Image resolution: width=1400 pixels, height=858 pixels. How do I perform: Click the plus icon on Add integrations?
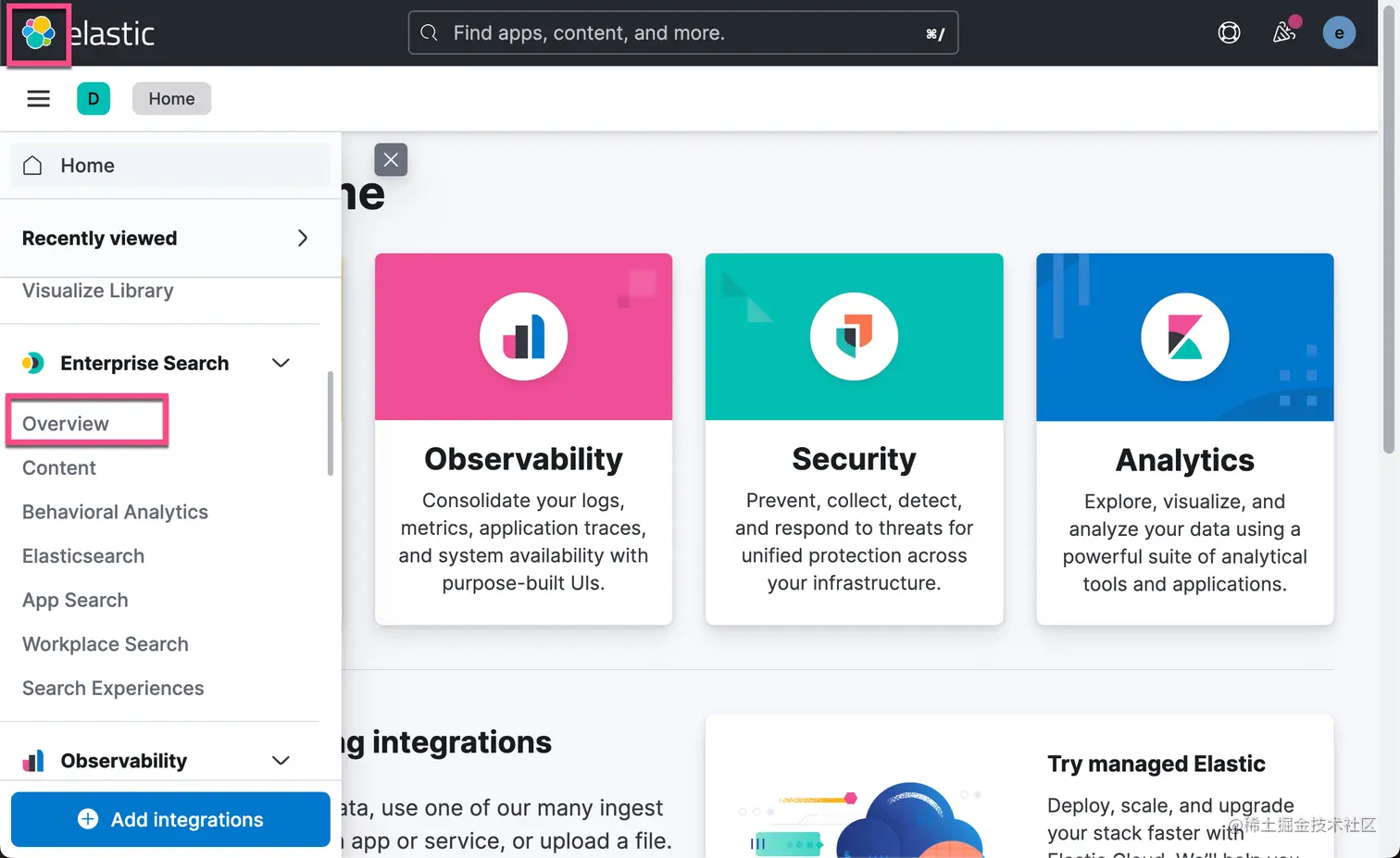pyautogui.click(x=88, y=819)
